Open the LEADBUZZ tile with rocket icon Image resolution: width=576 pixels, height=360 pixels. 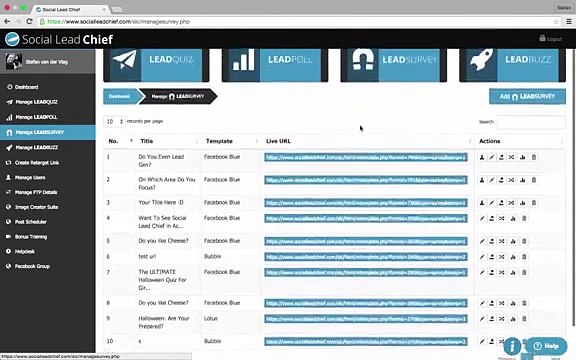point(512,65)
